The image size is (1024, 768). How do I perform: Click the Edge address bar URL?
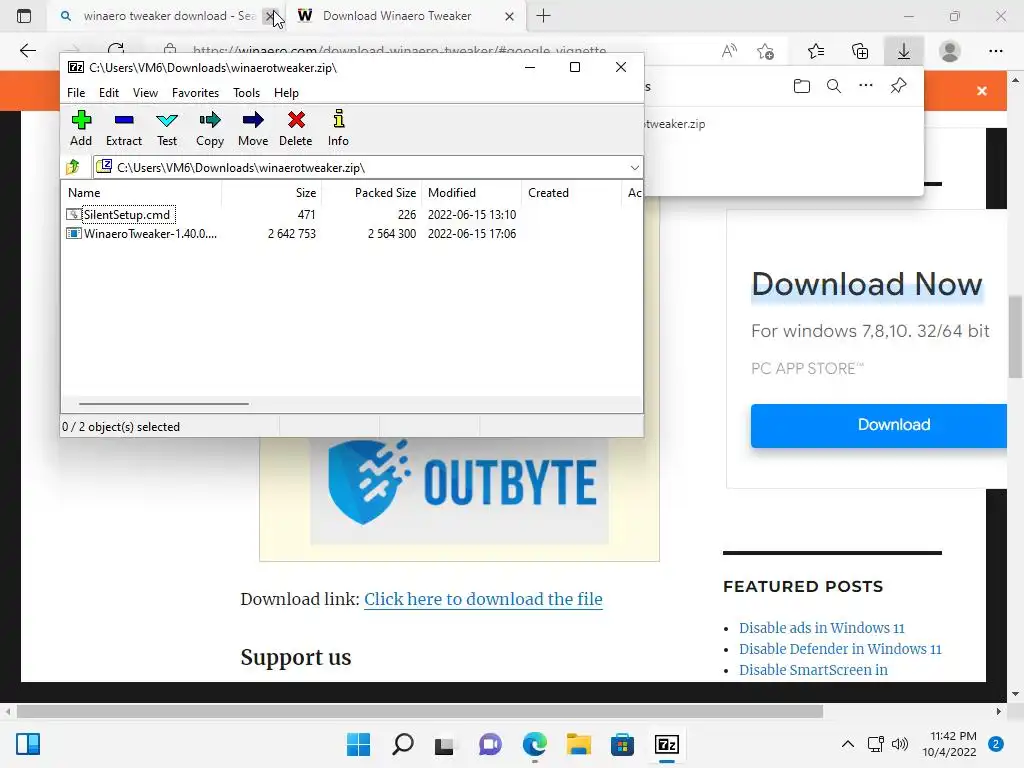pos(399,50)
